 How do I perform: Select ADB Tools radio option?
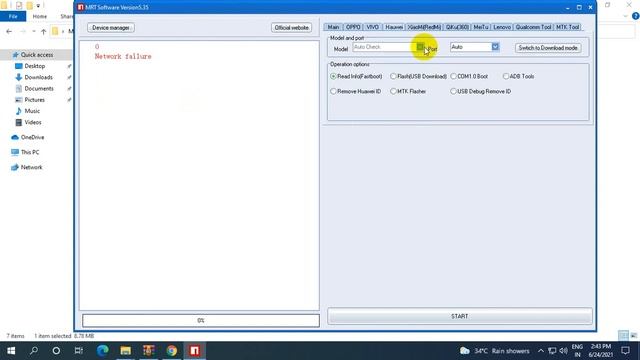click(518, 76)
